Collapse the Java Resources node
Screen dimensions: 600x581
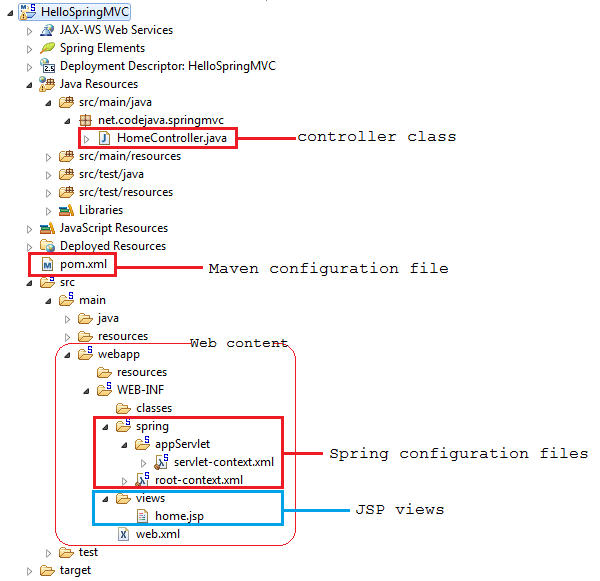(x=29, y=85)
